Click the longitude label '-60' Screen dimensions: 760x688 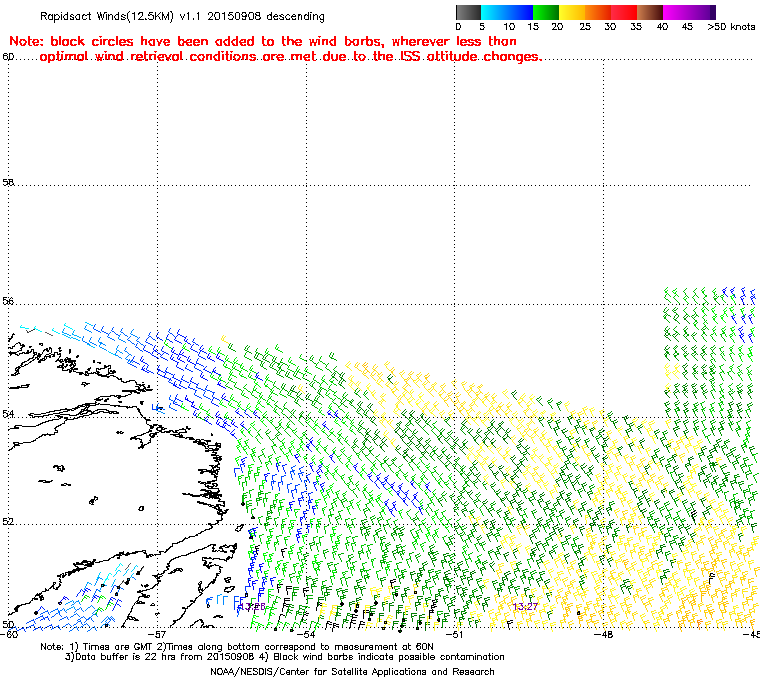point(10,634)
